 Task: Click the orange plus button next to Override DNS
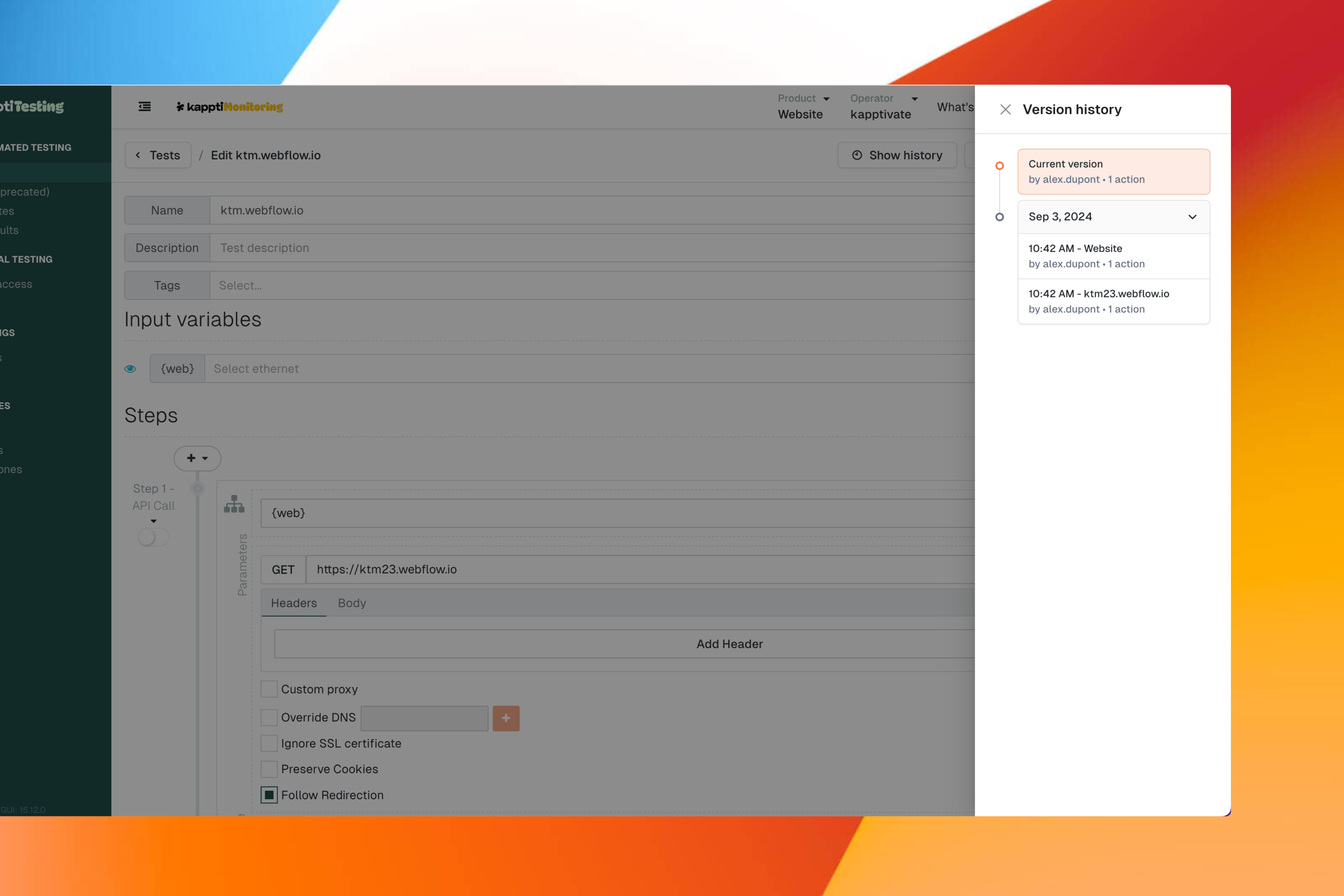(506, 718)
